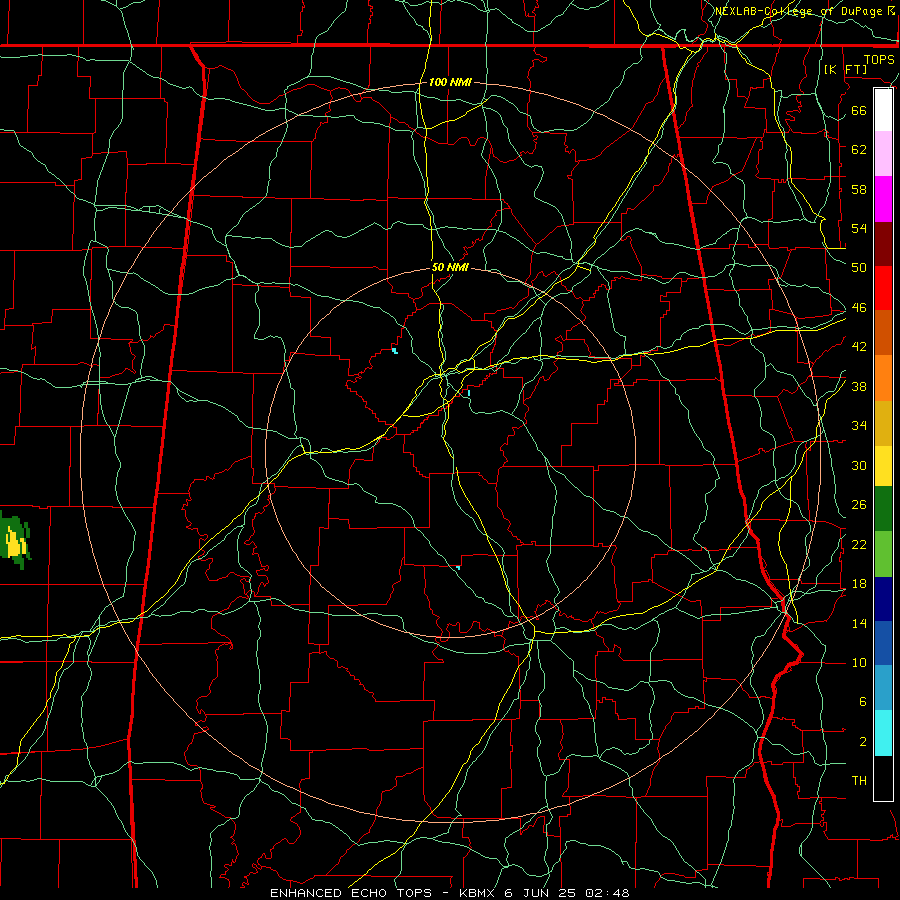Click the '22' legend value

pos(859,544)
